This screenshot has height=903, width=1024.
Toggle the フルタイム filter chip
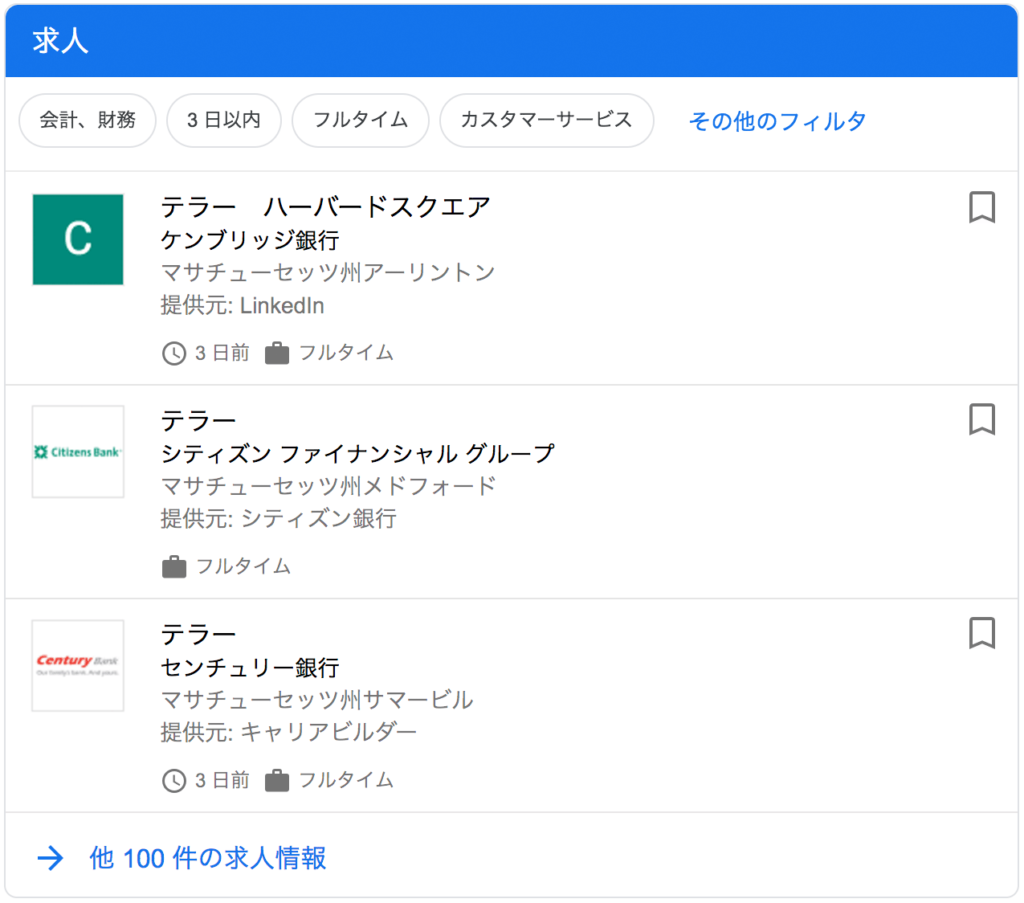point(360,120)
